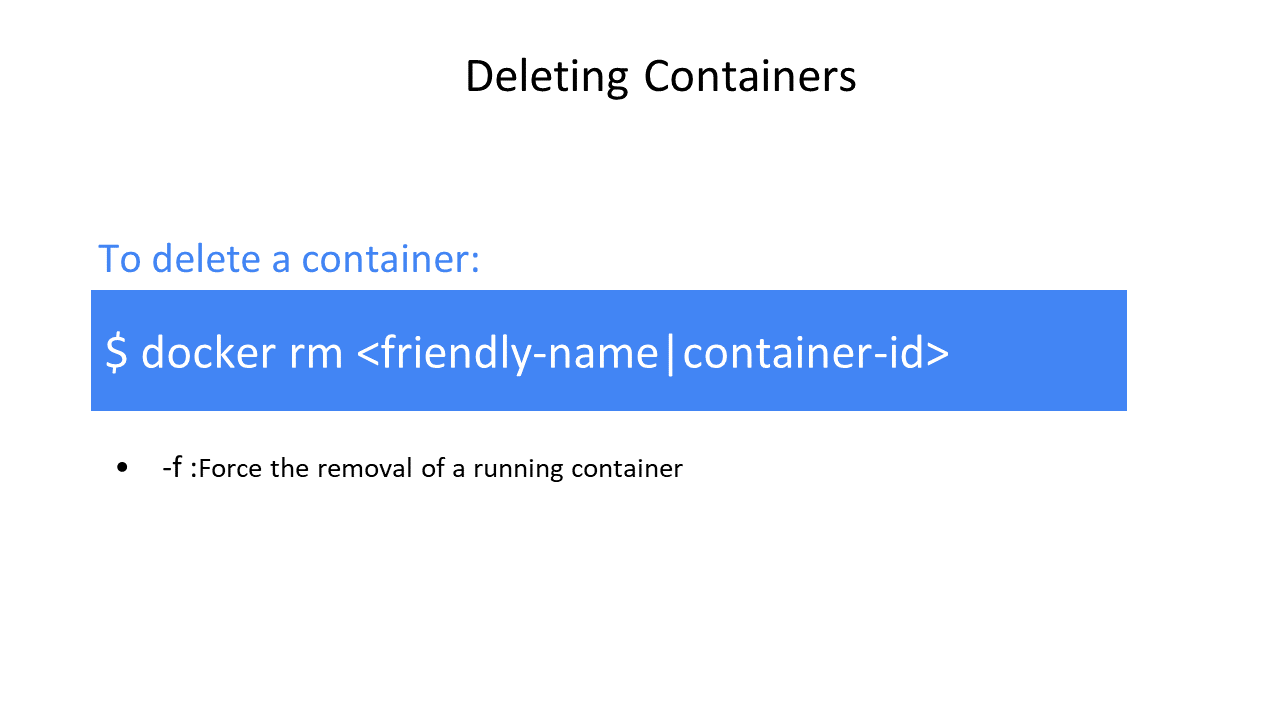1280x720 pixels.
Task: Click the pipe separator in command
Action: click(x=669, y=353)
